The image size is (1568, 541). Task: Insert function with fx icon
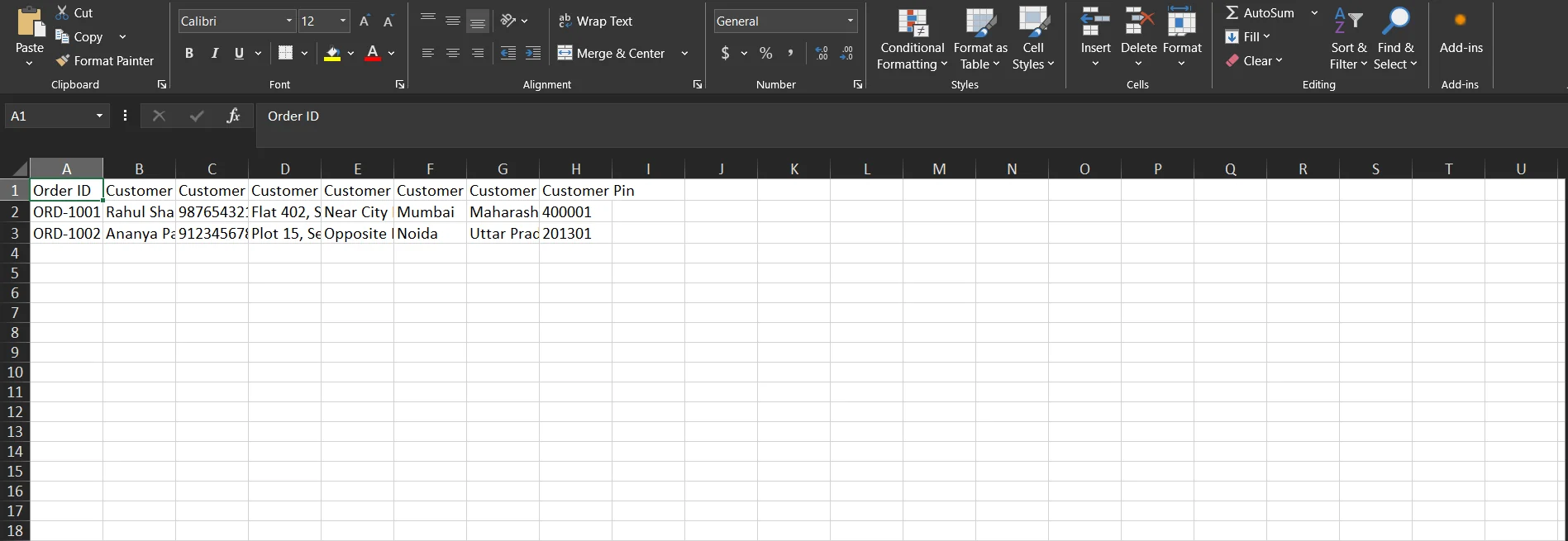233,116
